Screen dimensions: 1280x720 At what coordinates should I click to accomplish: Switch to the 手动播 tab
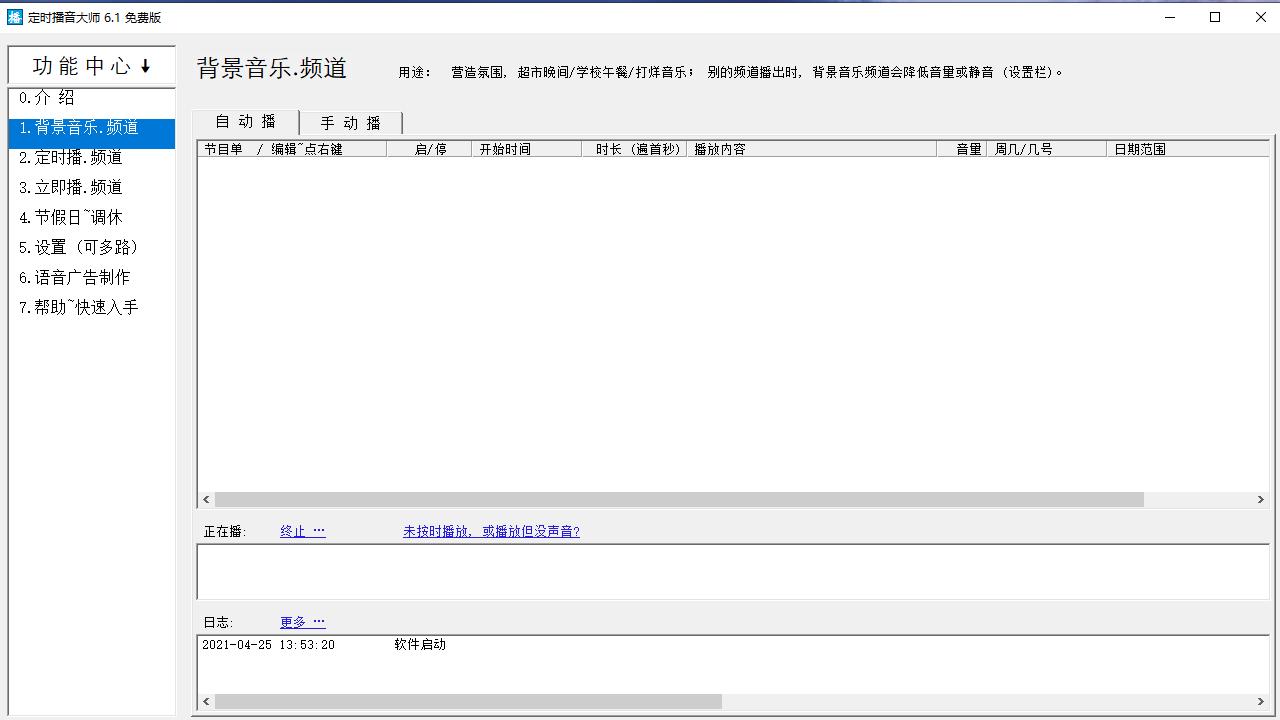coord(350,122)
